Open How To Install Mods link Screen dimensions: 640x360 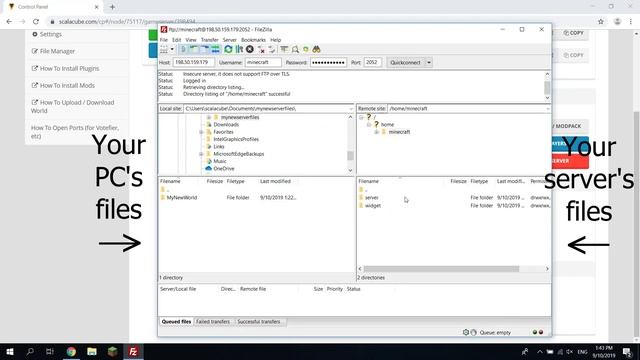63,86
